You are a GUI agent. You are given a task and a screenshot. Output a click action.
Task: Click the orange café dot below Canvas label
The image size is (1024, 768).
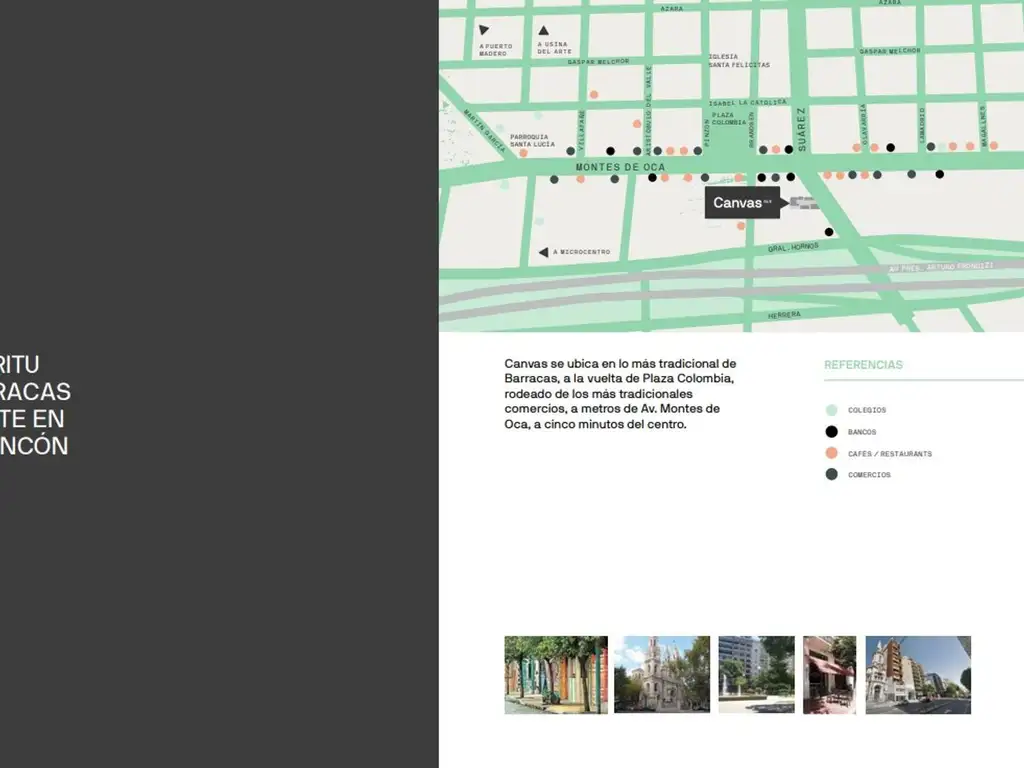click(x=741, y=226)
